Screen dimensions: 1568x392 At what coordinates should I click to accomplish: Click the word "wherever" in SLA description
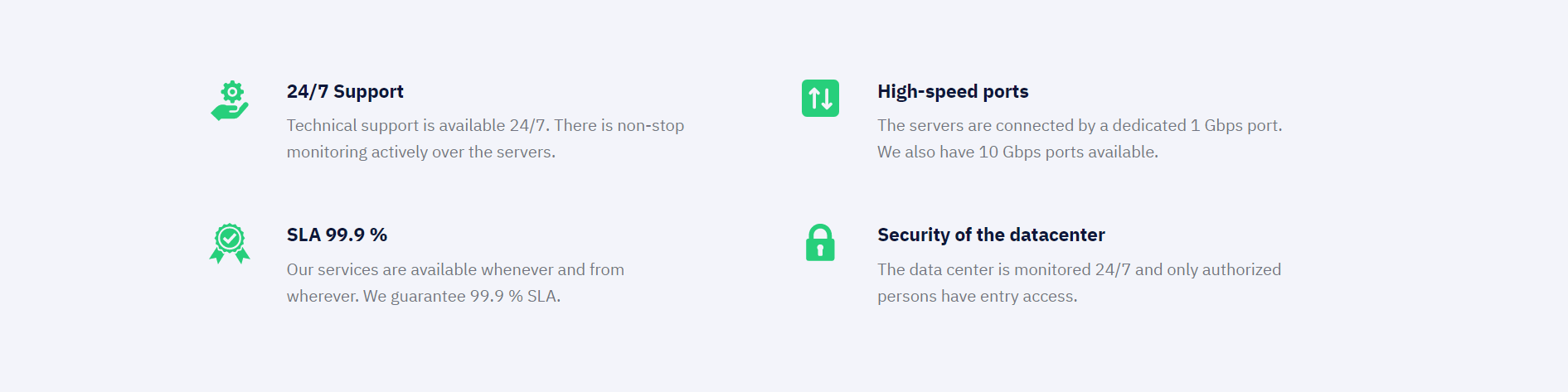[x=323, y=296]
